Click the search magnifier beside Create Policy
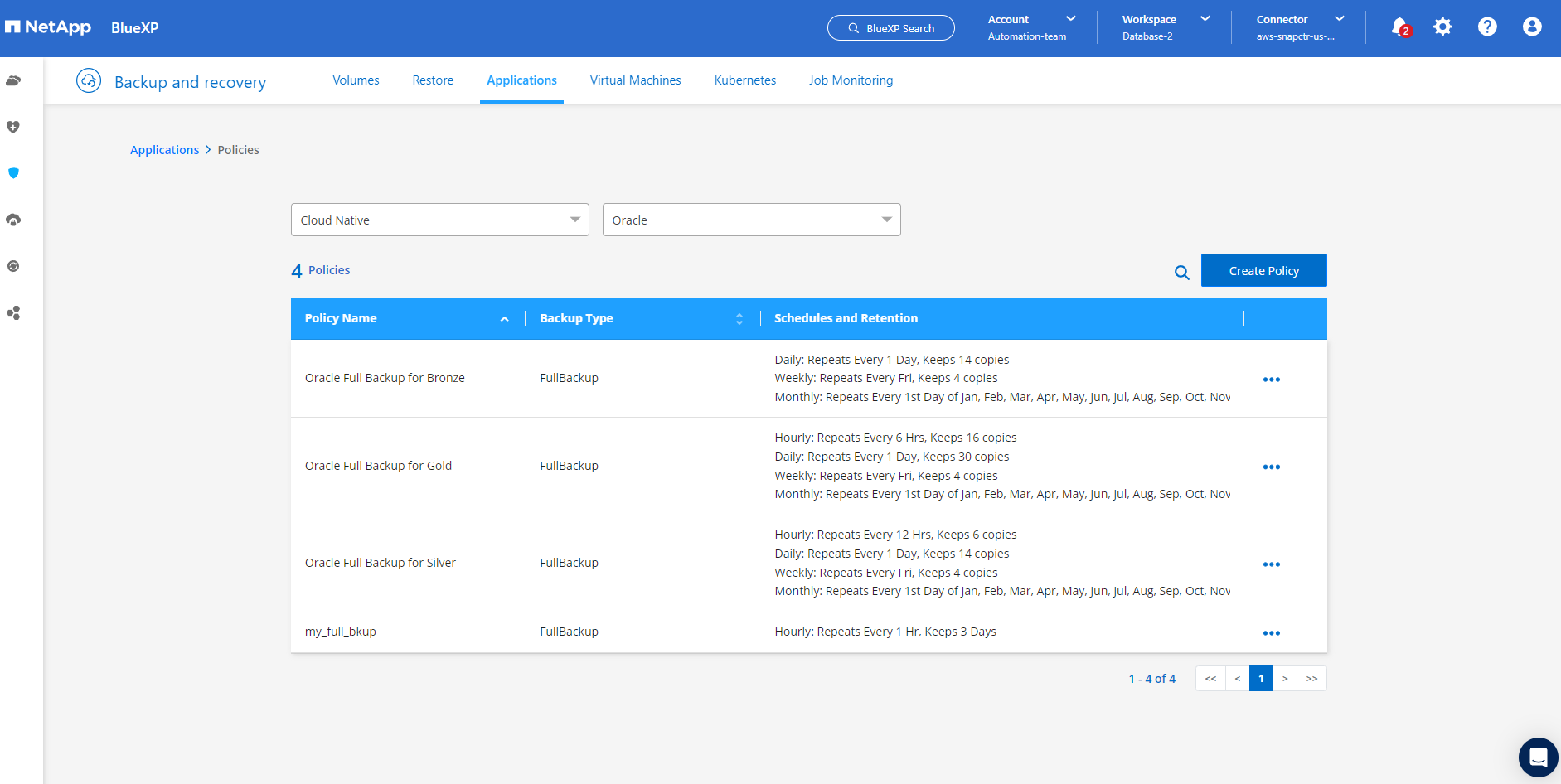The height and width of the screenshot is (784, 1561). click(1181, 272)
